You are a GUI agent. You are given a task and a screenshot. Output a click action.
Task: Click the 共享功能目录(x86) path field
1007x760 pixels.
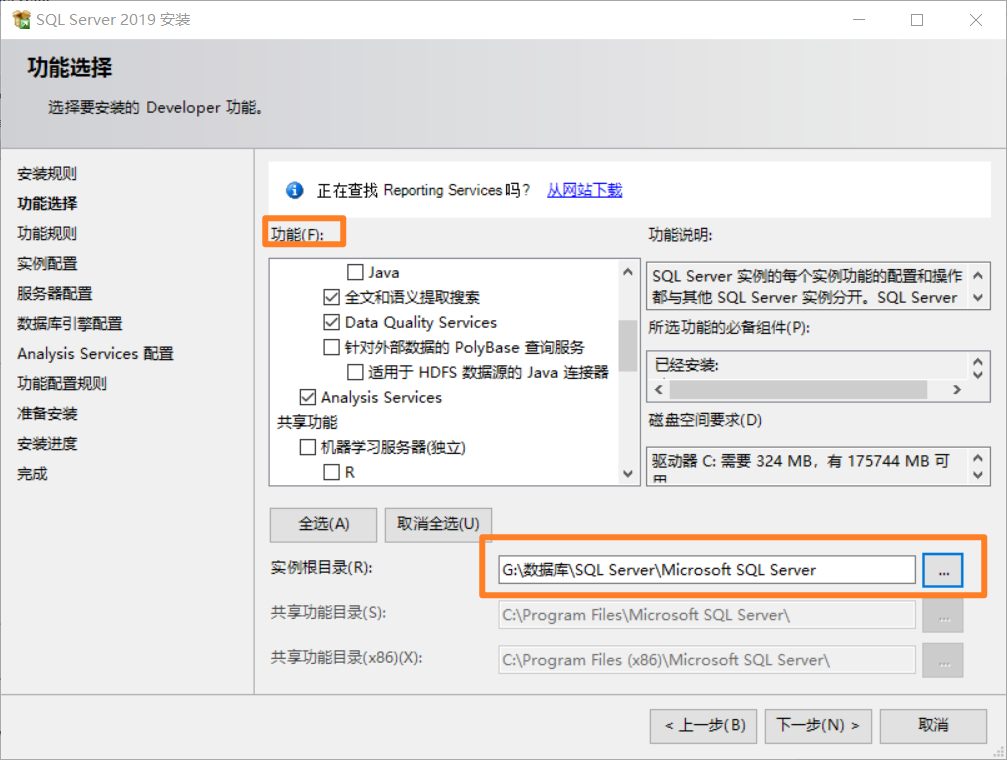pos(706,660)
